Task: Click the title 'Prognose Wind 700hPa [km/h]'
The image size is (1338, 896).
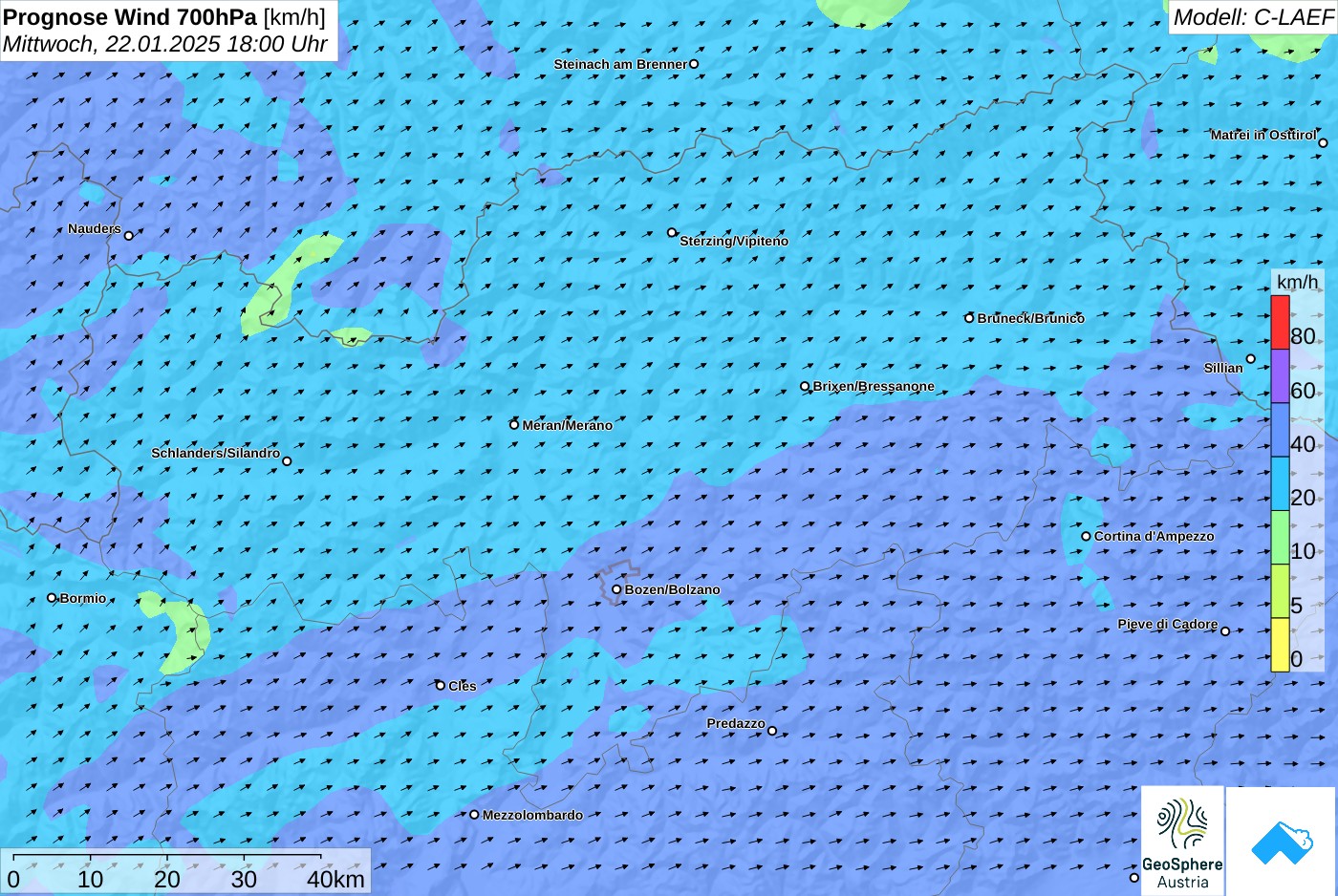Action: tap(164, 17)
